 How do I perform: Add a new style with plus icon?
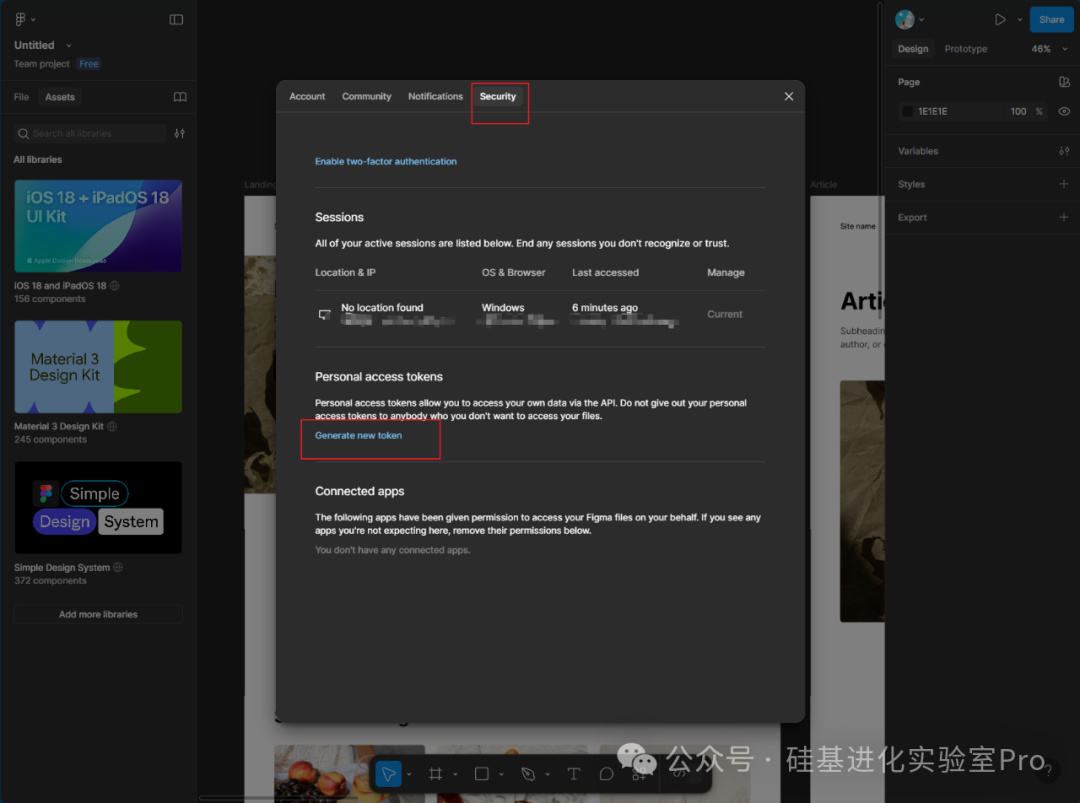click(x=1063, y=184)
